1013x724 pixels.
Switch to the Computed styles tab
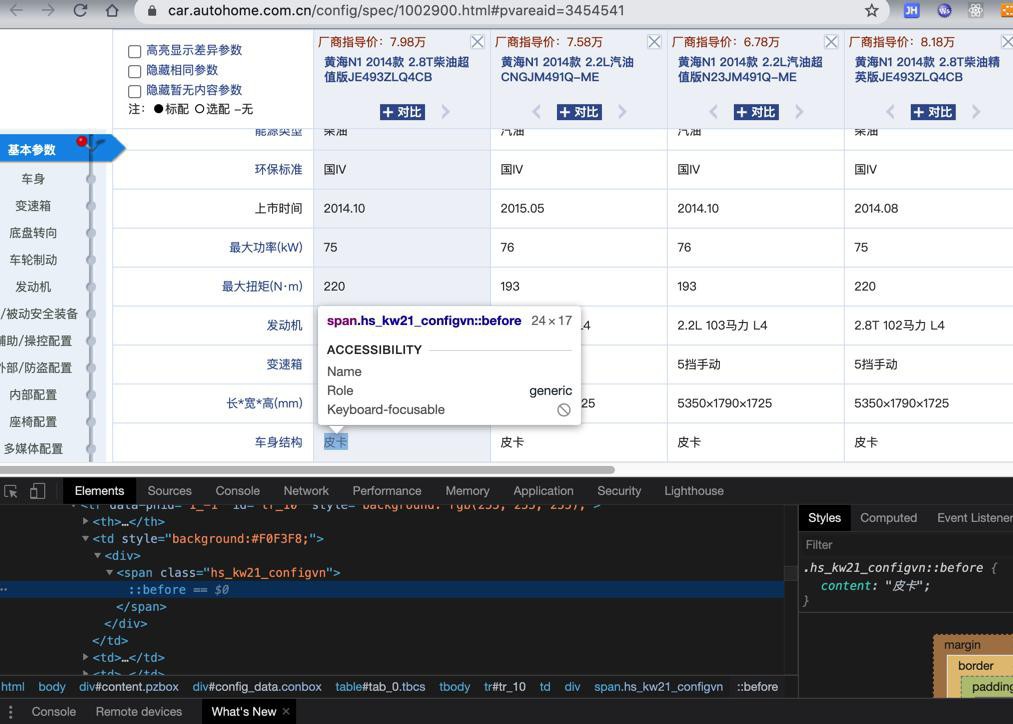point(888,518)
